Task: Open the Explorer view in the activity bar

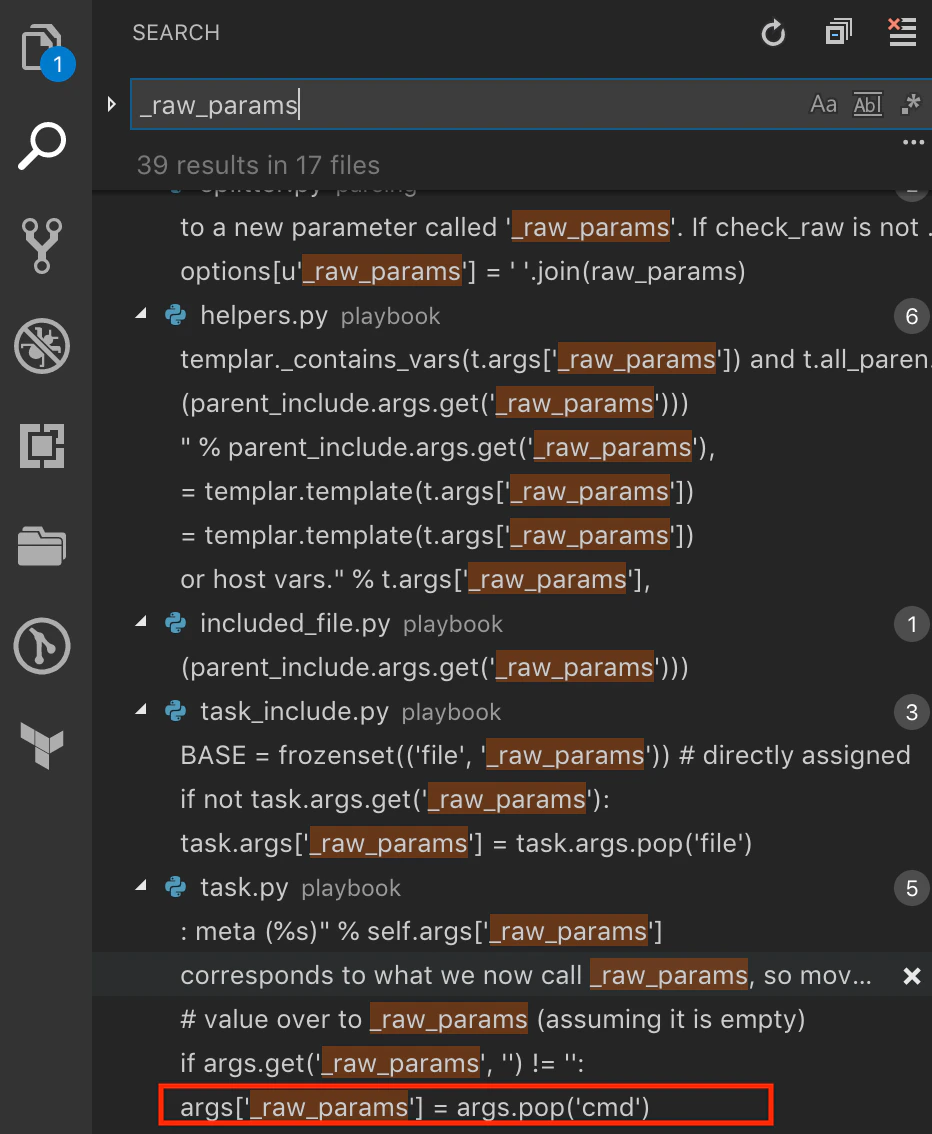Action: tap(42, 47)
